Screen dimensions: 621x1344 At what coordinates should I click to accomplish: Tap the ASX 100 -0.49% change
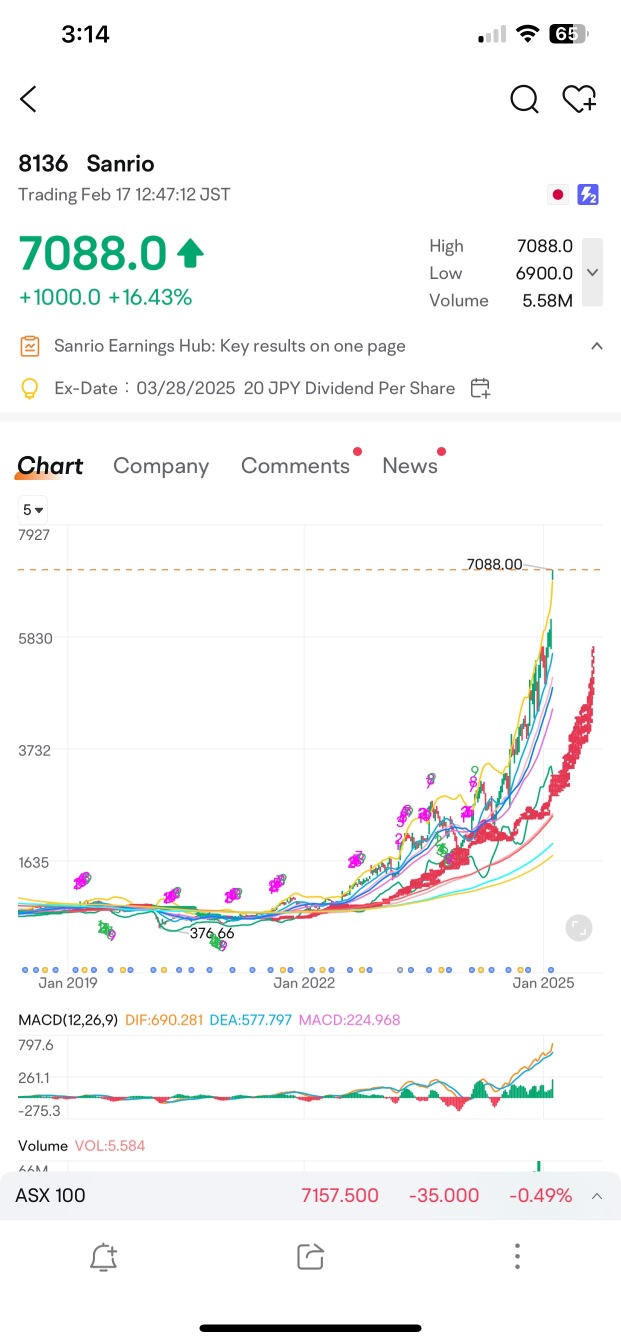tap(540, 1195)
